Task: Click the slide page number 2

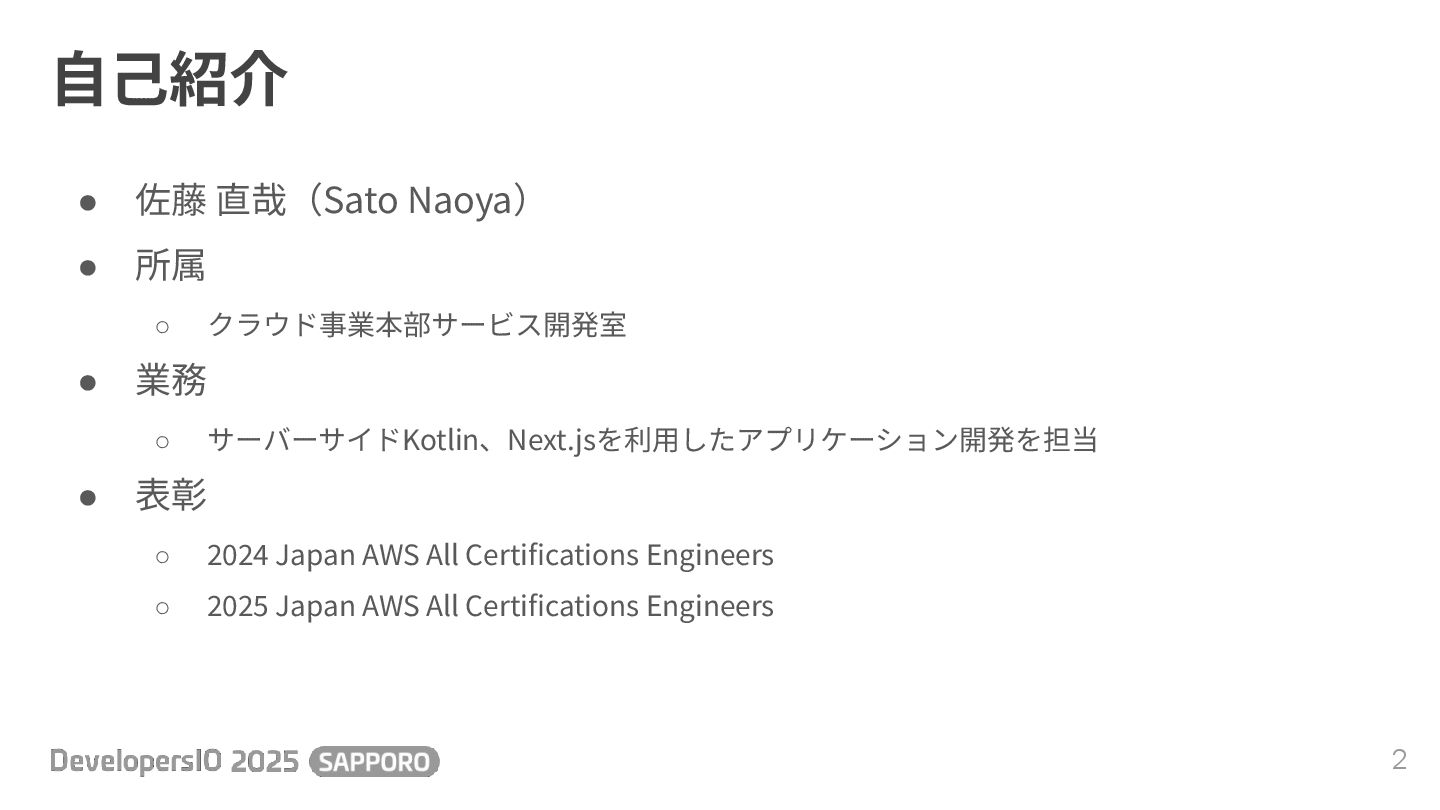Action: click(1399, 760)
